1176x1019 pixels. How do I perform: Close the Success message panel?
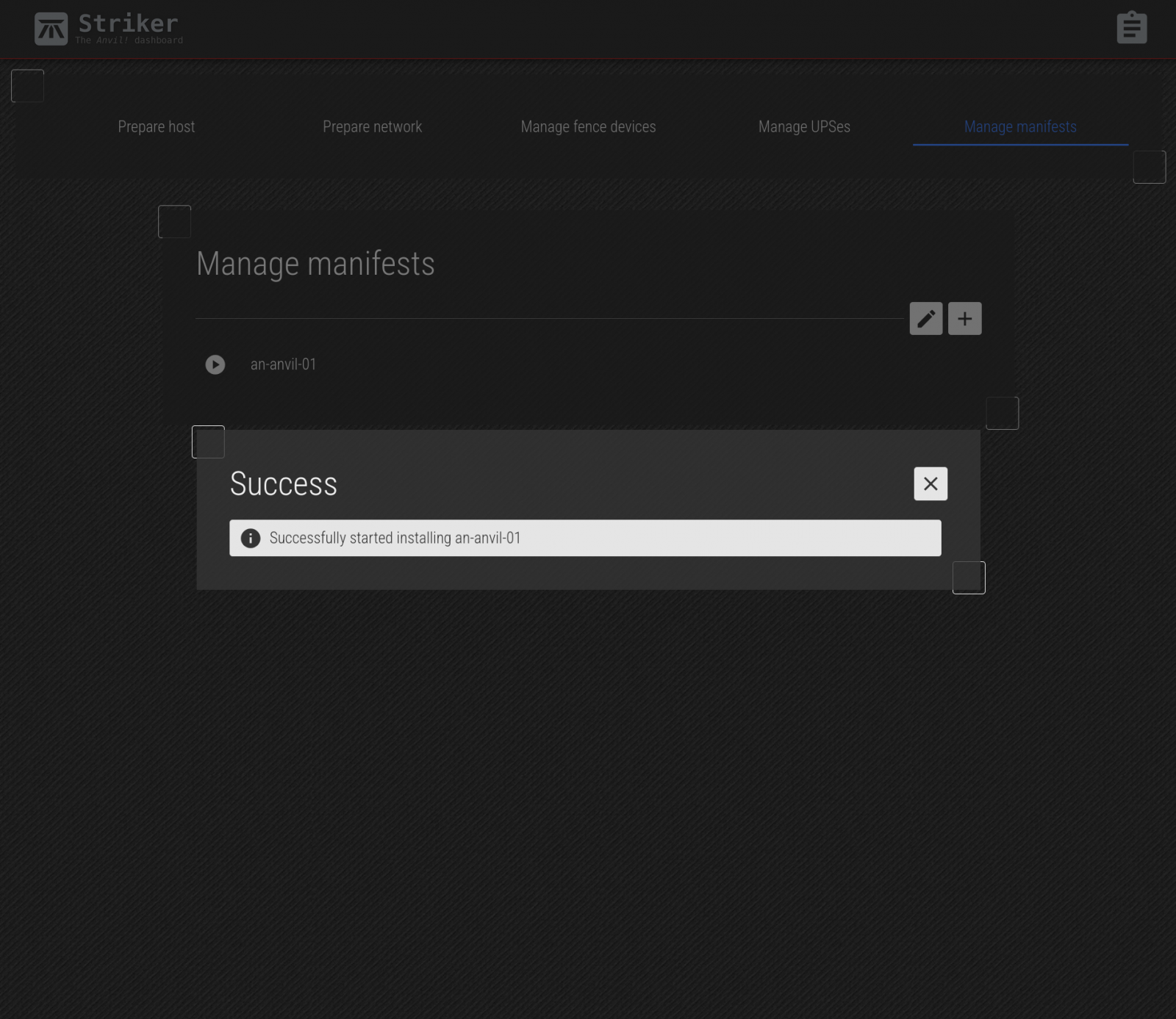pyautogui.click(x=930, y=483)
